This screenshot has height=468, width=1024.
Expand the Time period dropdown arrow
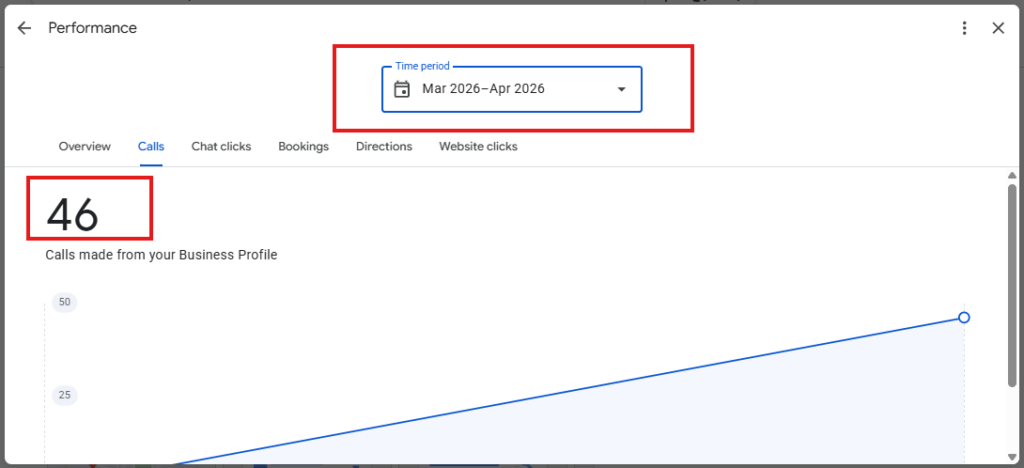point(622,89)
